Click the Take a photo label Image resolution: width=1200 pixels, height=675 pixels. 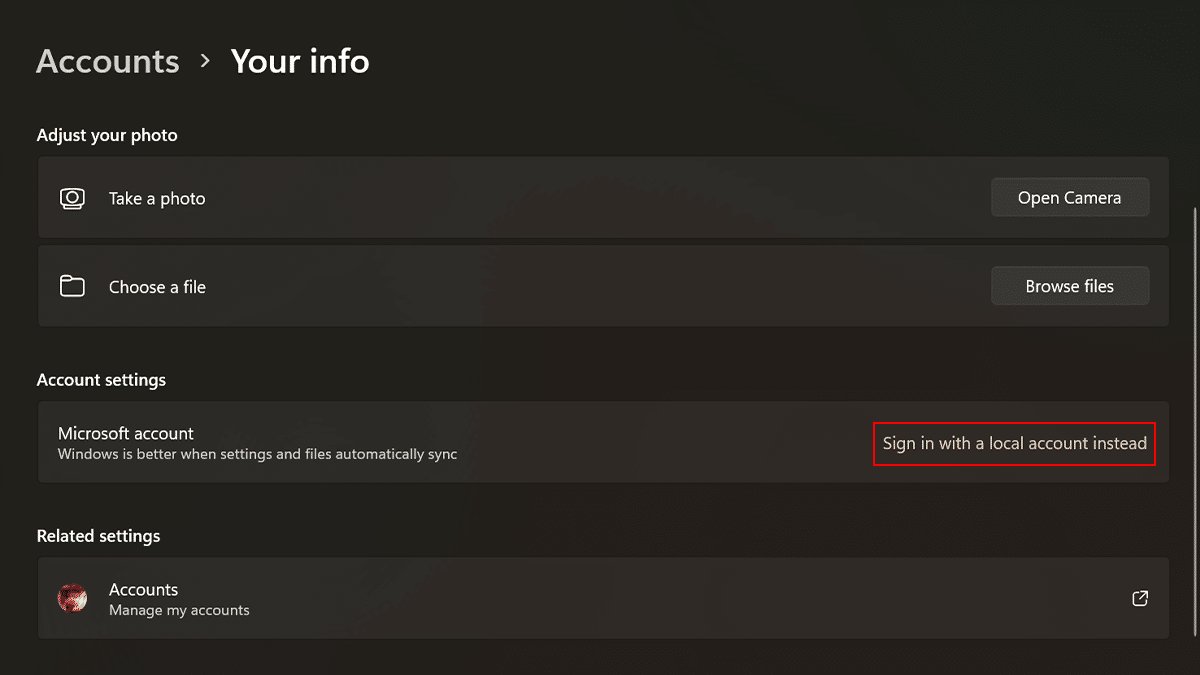[x=157, y=199]
